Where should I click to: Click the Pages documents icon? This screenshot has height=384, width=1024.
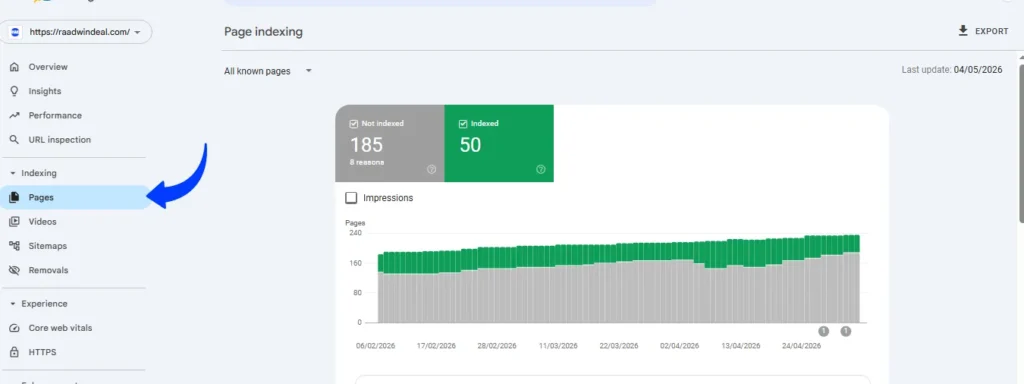point(14,197)
